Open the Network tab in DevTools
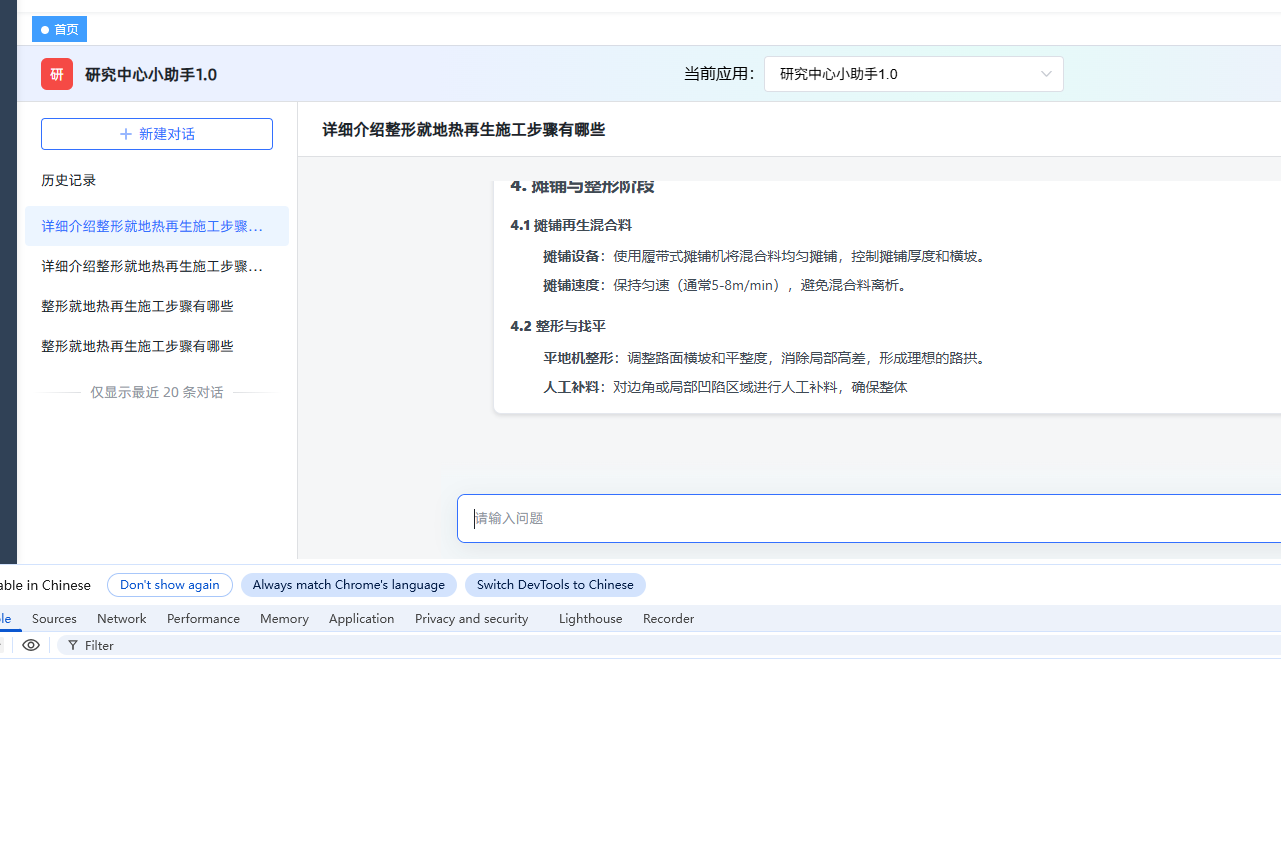1281x849 pixels. [x=122, y=619]
